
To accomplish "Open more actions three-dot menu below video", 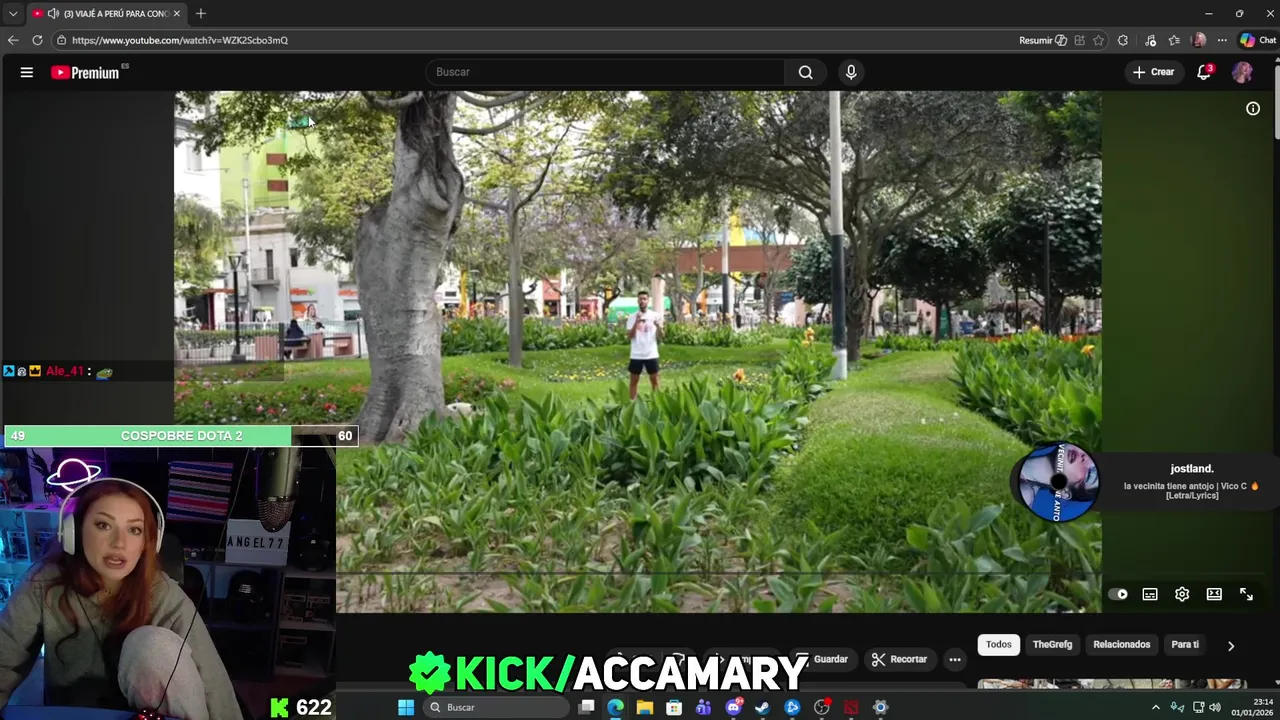I will coord(955,659).
